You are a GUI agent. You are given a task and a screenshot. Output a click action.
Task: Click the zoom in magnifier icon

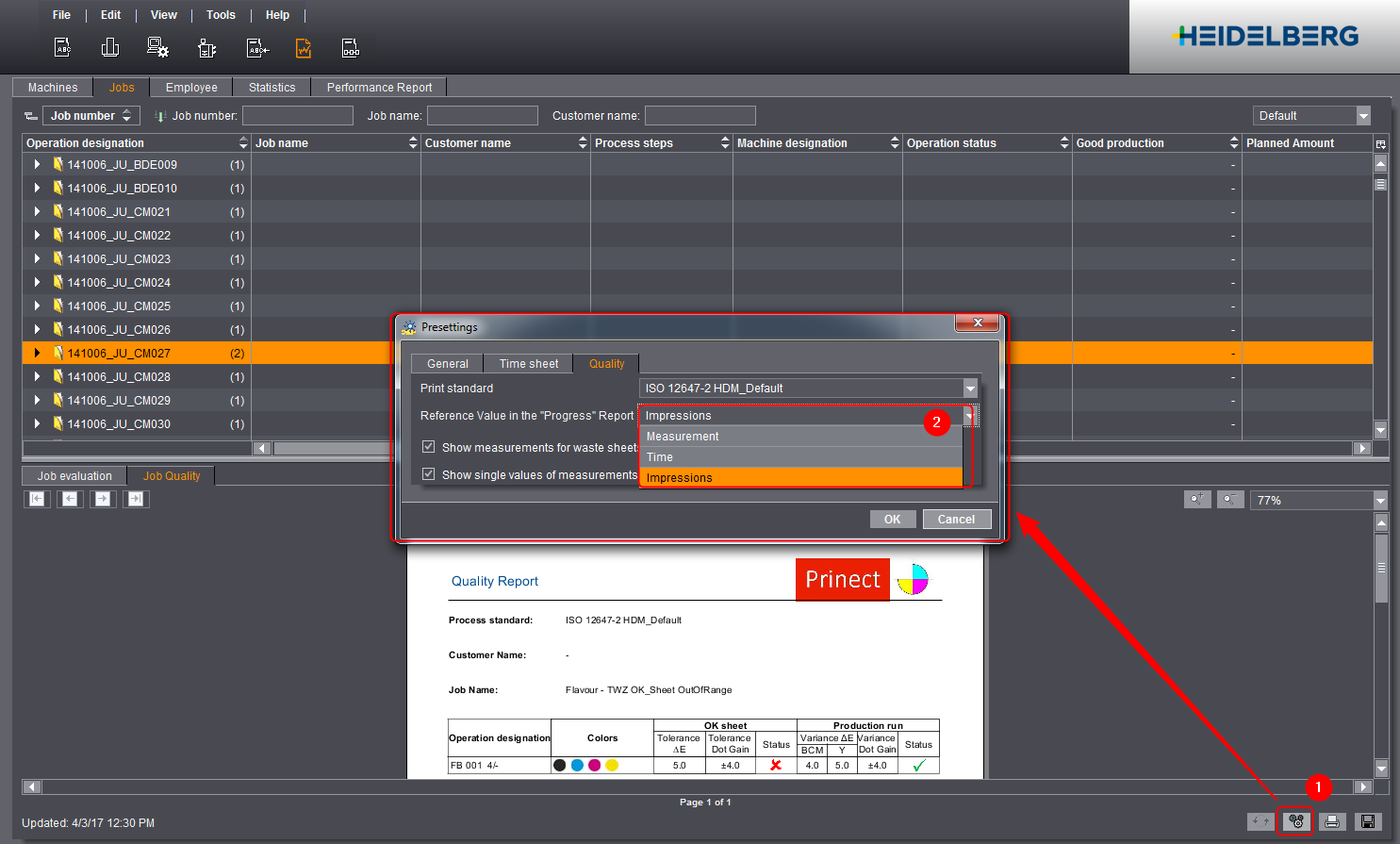(1196, 500)
